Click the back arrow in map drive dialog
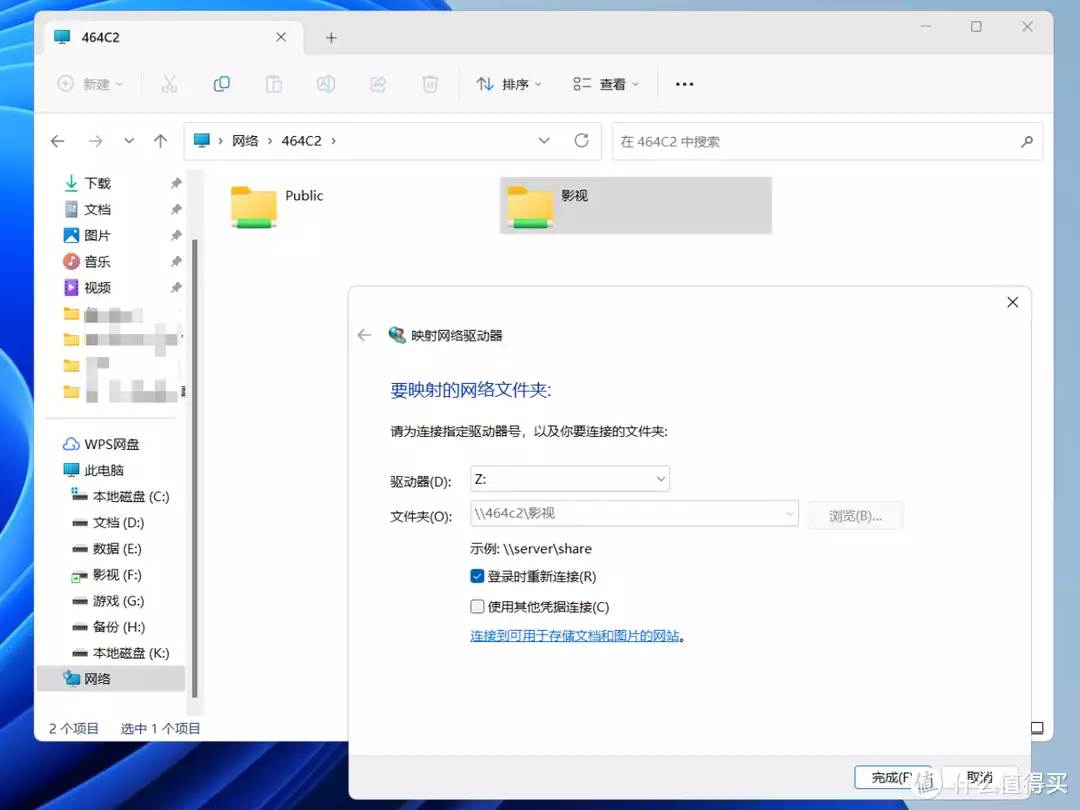This screenshot has width=1080, height=810. pyautogui.click(x=364, y=335)
